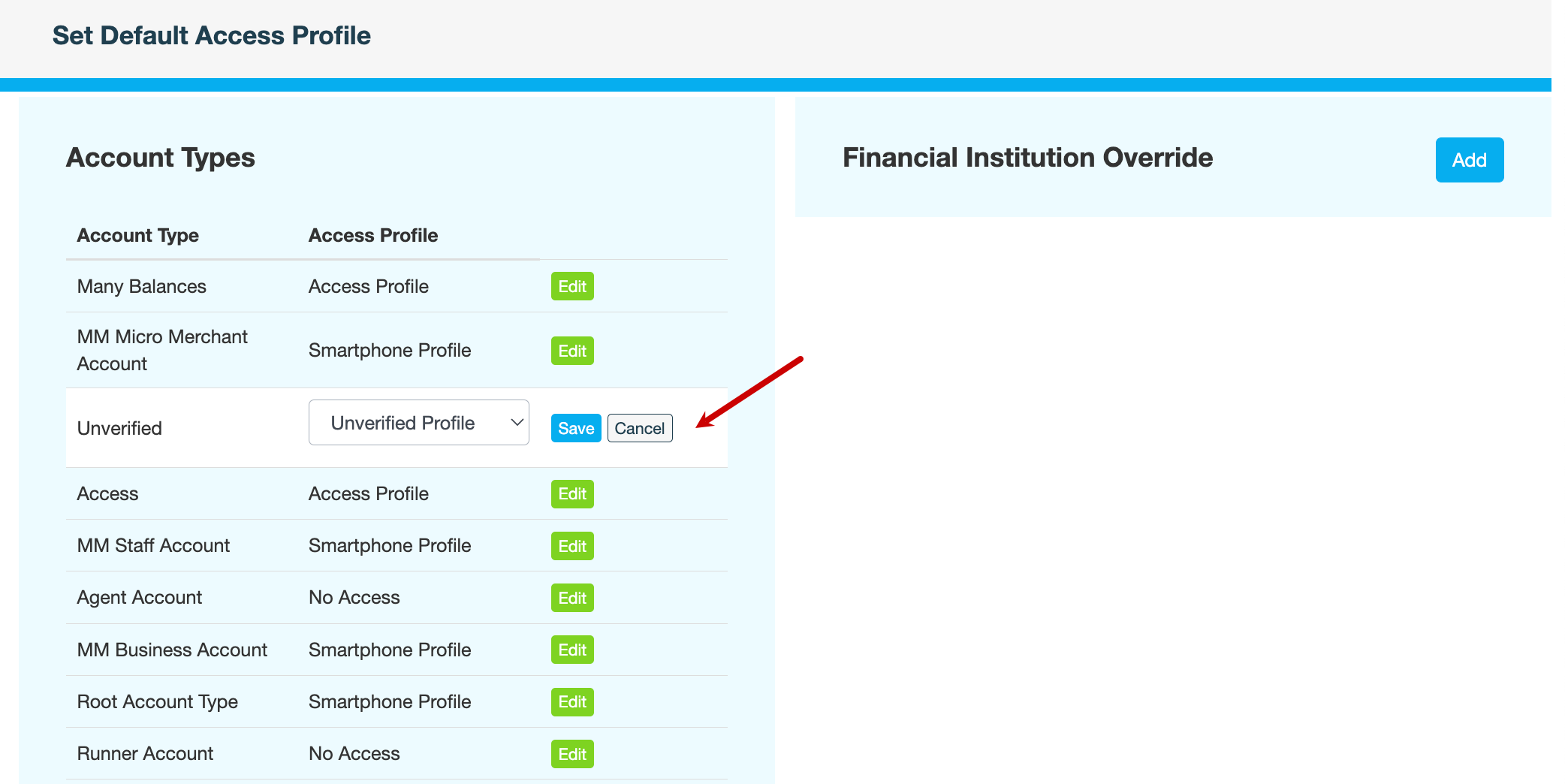The width and height of the screenshot is (1565, 784).
Task: Save the Unverified access profile
Action: point(575,428)
